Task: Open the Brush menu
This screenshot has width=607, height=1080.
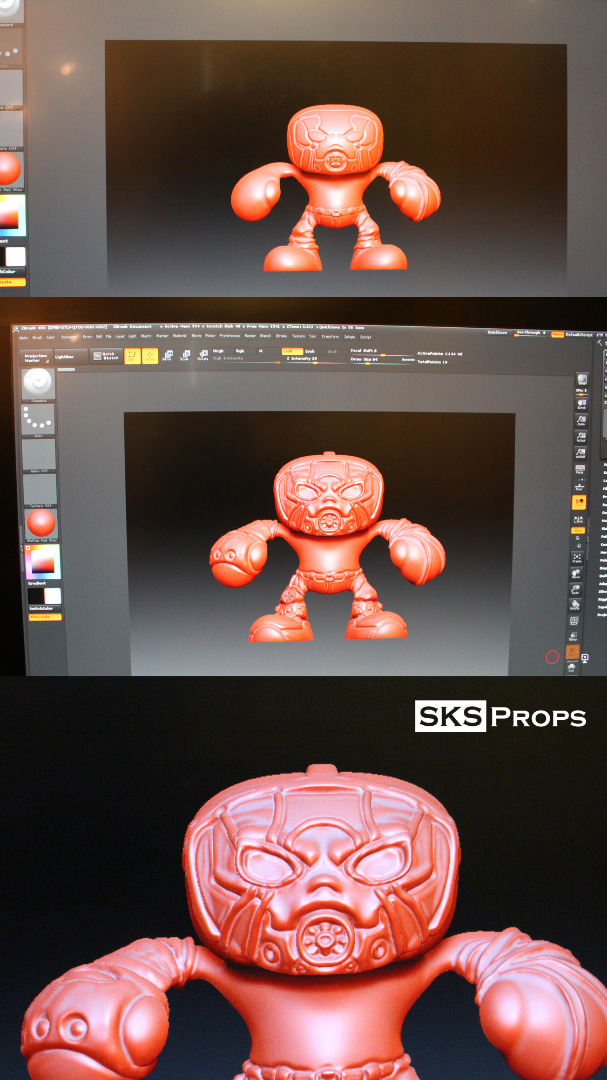Action: pyautogui.click(x=37, y=338)
